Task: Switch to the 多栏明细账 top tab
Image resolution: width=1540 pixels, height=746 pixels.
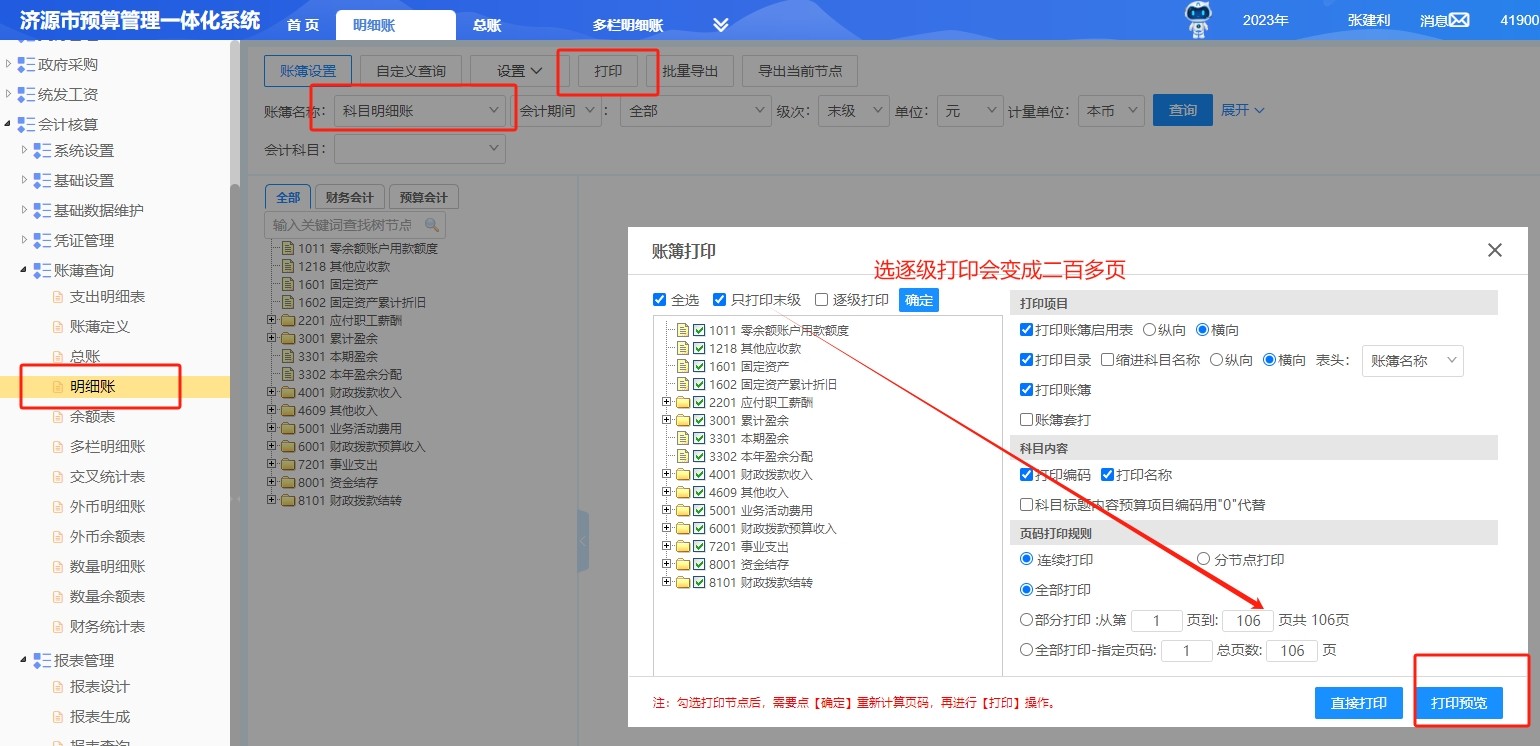Action: click(628, 25)
